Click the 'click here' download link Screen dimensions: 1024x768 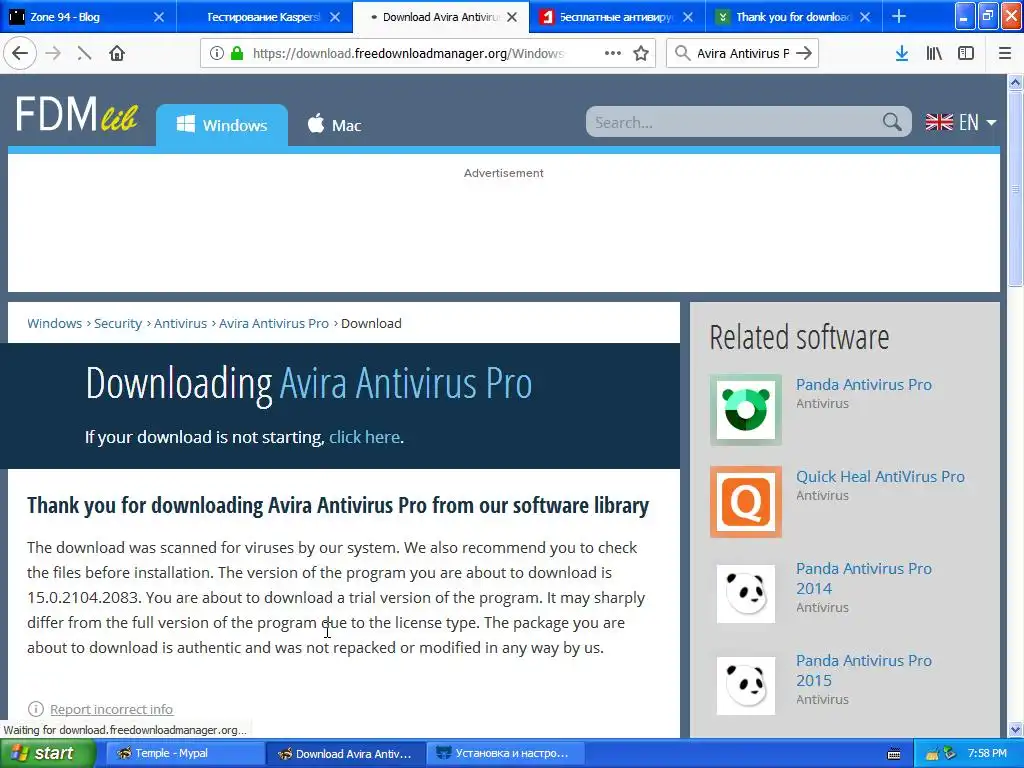[x=364, y=437]
